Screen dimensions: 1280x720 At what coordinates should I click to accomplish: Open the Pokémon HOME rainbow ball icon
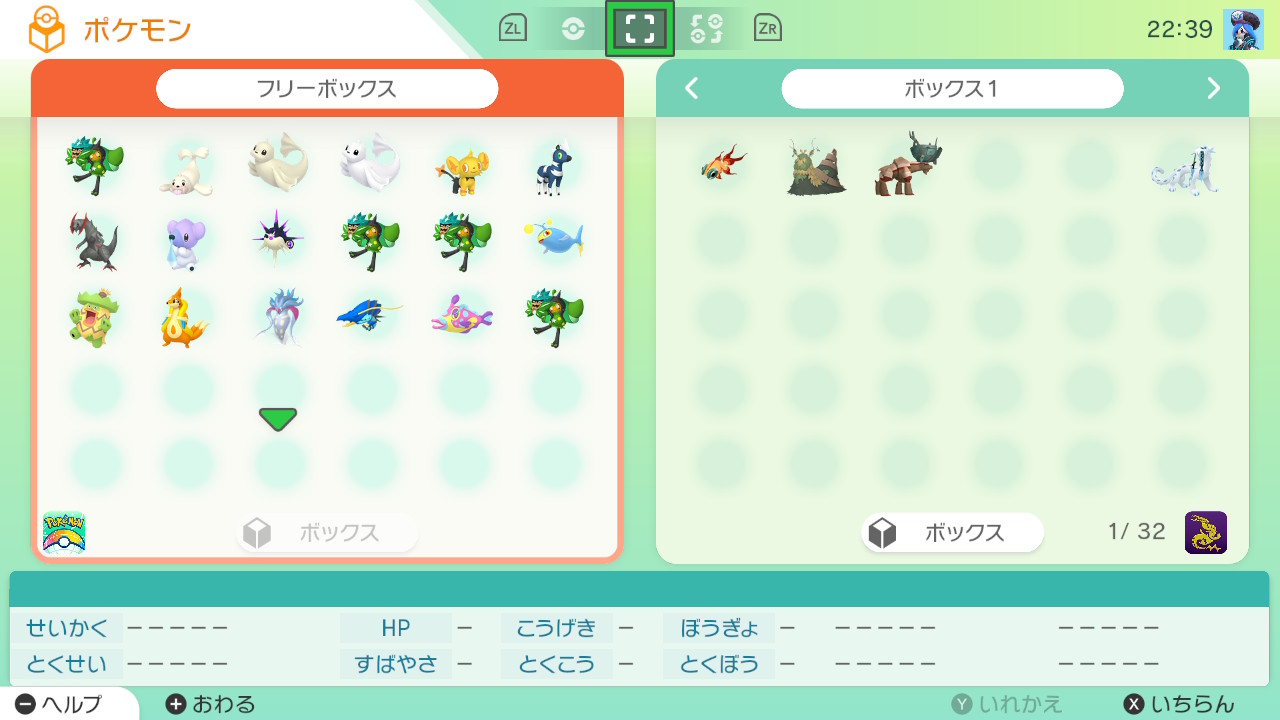[x=64, y=532]
